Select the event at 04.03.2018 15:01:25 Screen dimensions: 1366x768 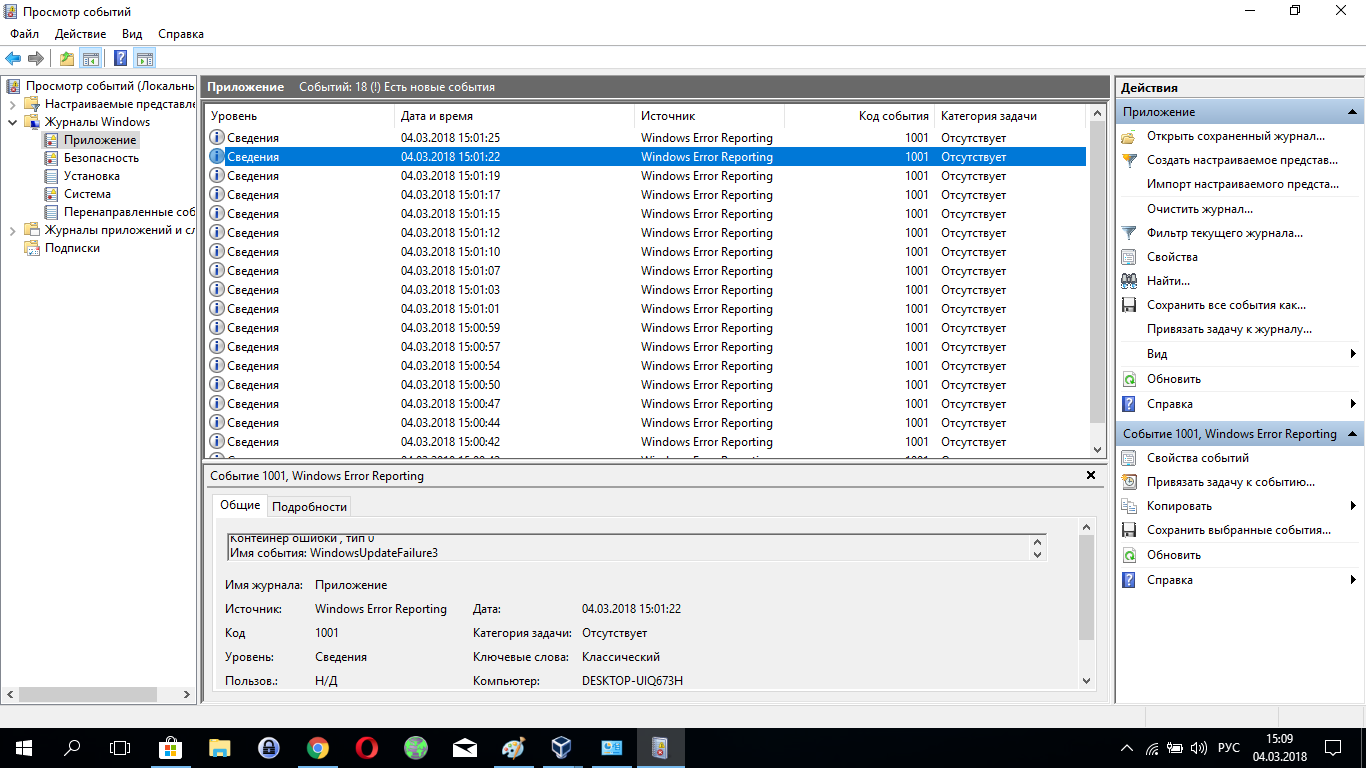(x=645, y=138)
